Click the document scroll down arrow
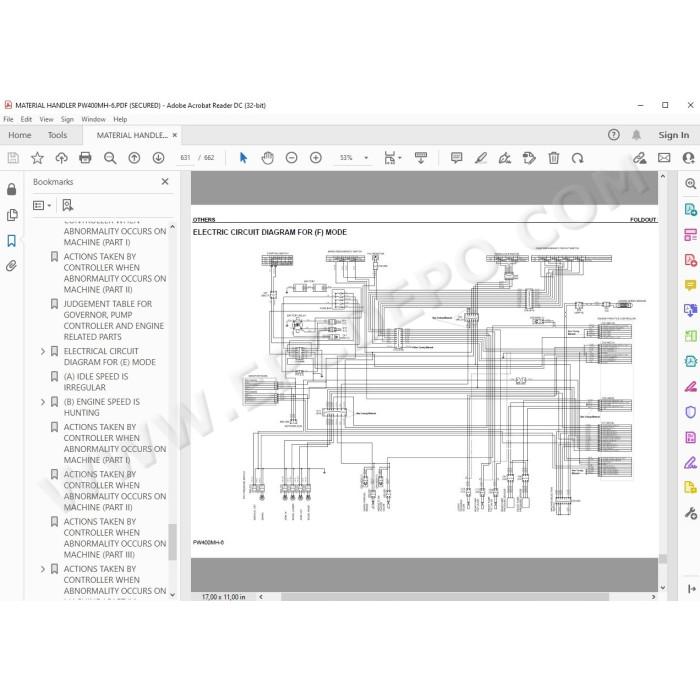The width and height of the screenshot is (700, 700). 663,588
